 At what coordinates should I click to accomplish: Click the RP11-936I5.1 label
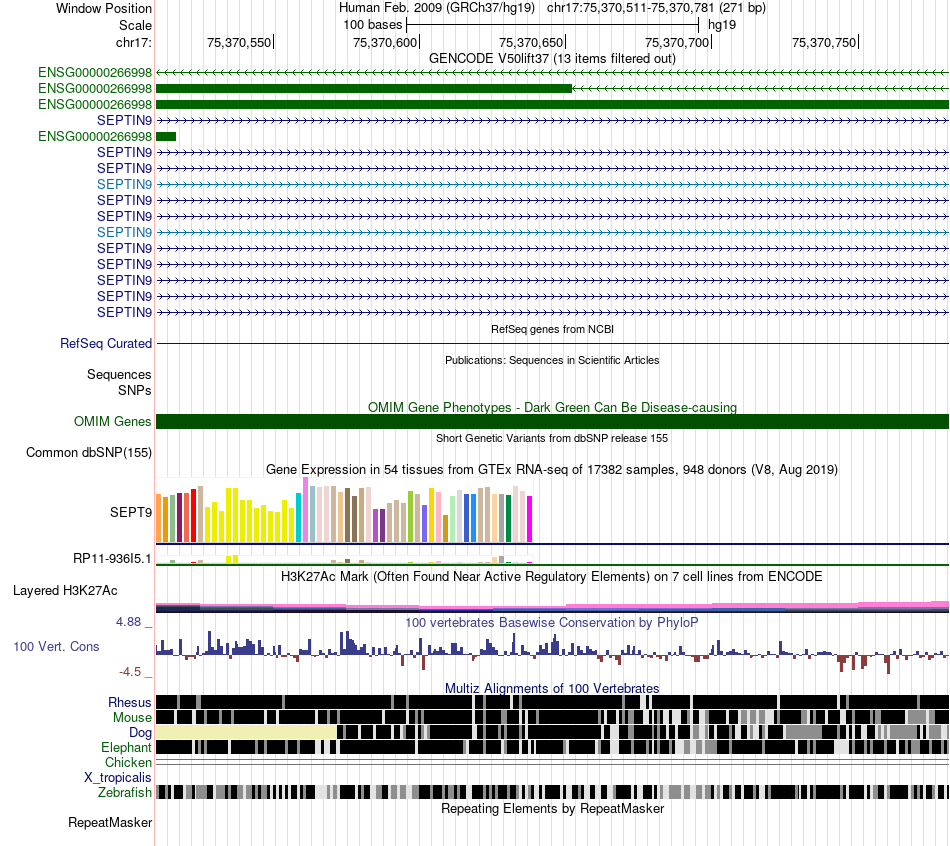pos(112,558)
